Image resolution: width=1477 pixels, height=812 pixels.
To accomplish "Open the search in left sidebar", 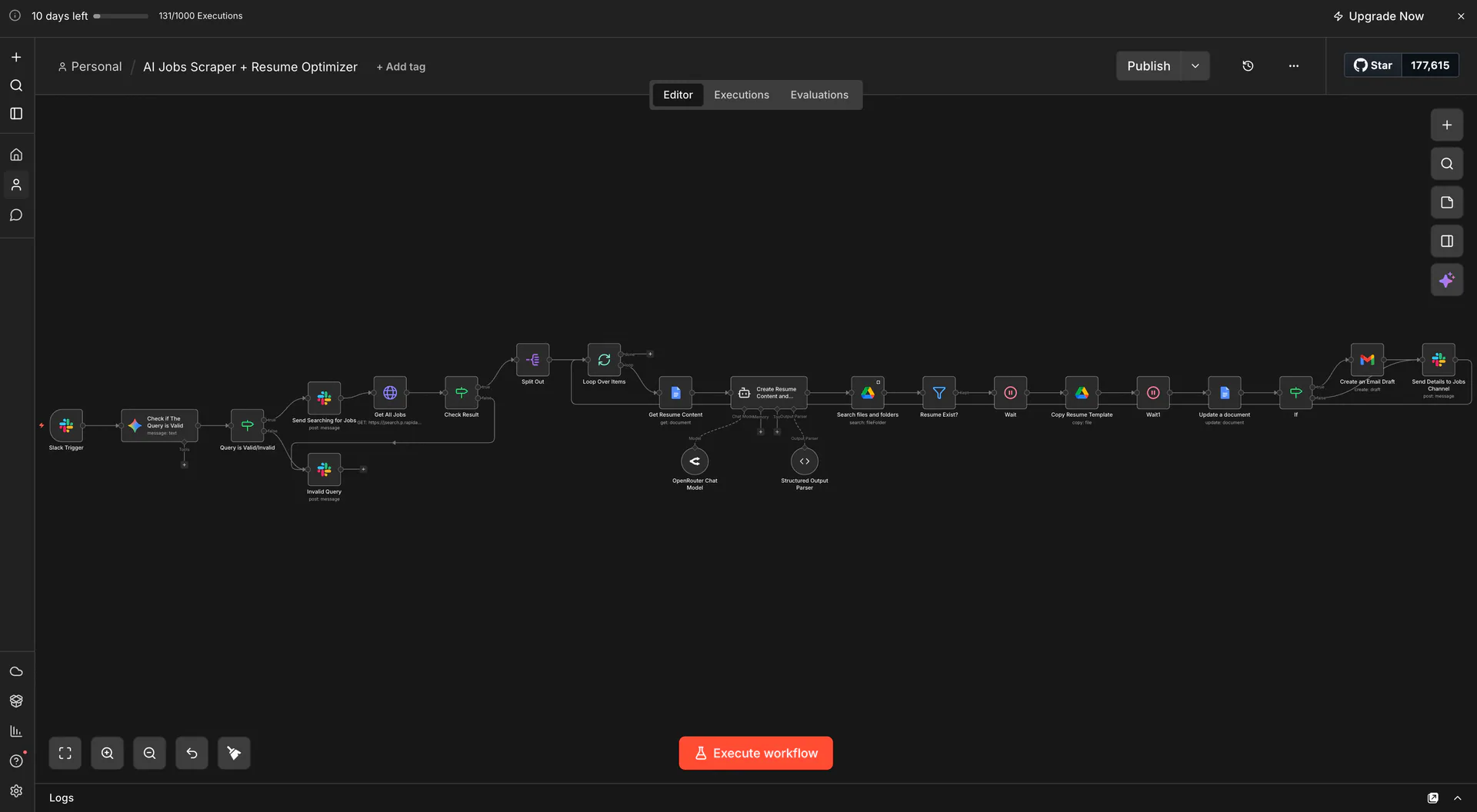I will click(16, 85).
